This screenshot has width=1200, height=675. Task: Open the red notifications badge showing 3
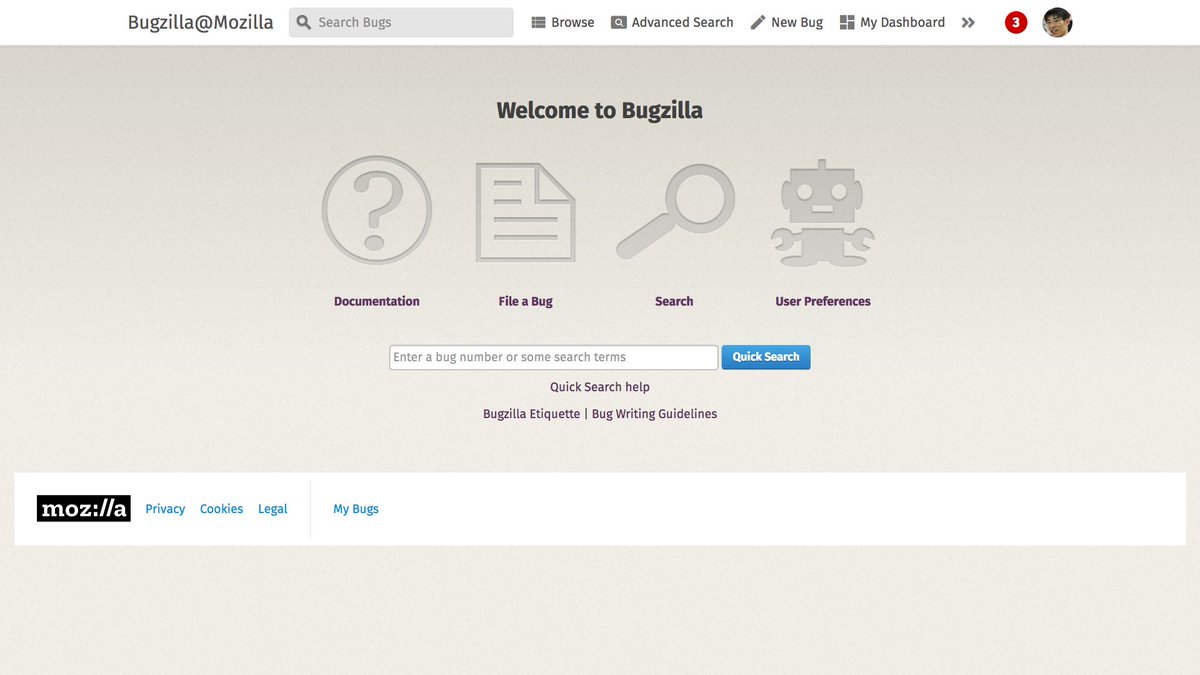coord(1016,22)
